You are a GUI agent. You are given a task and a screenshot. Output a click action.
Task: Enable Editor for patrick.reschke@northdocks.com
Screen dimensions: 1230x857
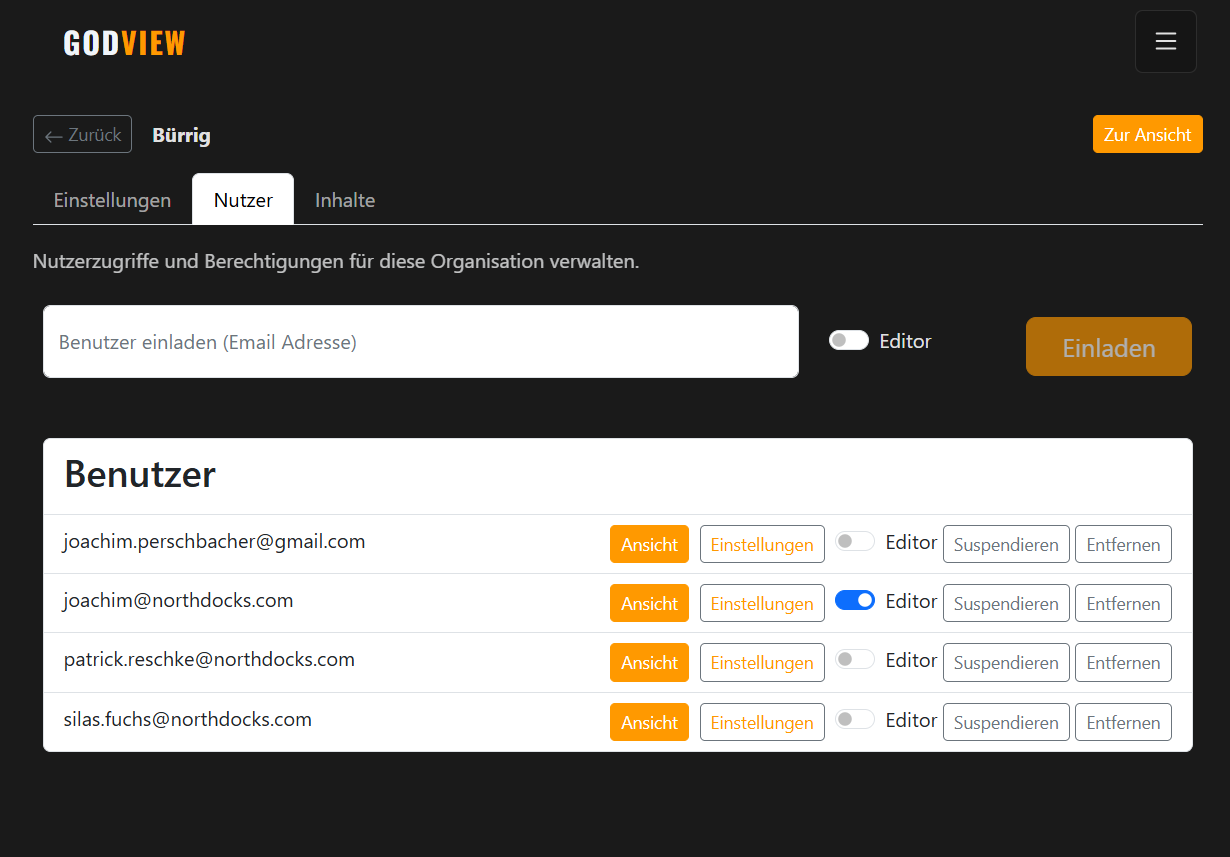coord(855,659)
